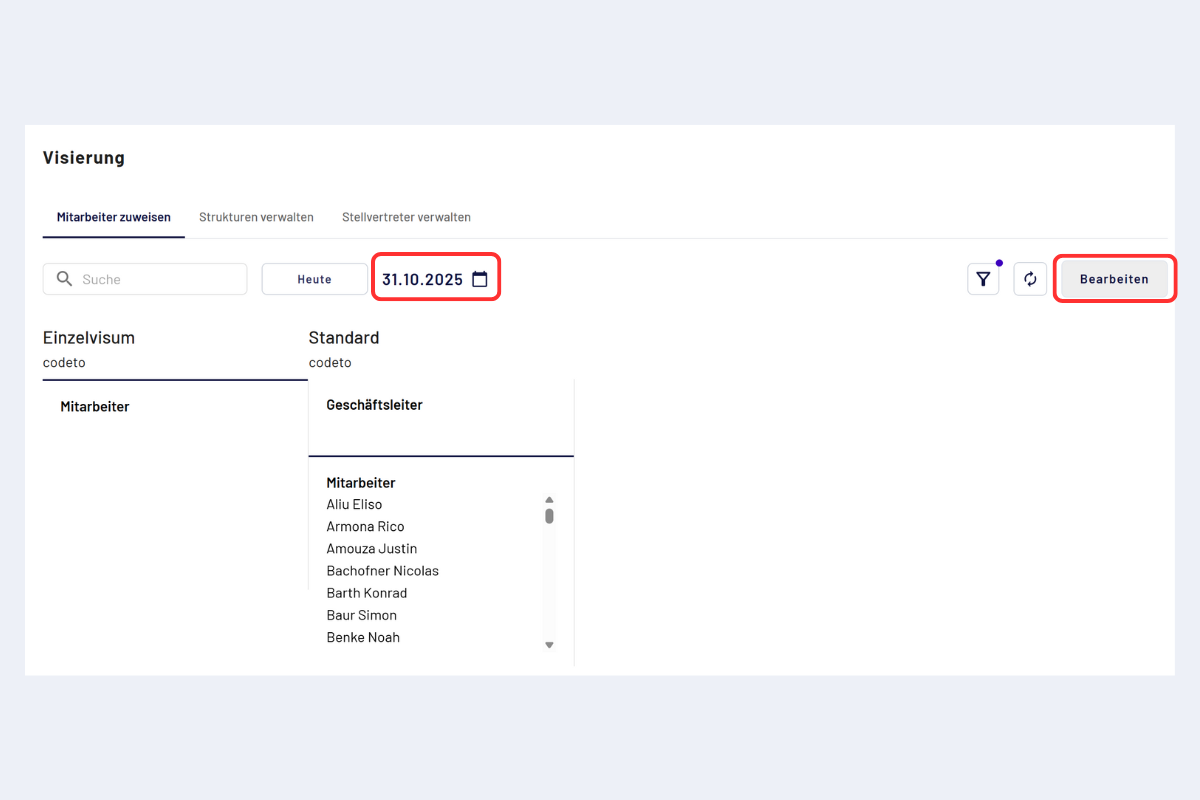This screenshot has height=800, width=1200.
Task: Click the refresh sync icon
Action: point(1030,279)
